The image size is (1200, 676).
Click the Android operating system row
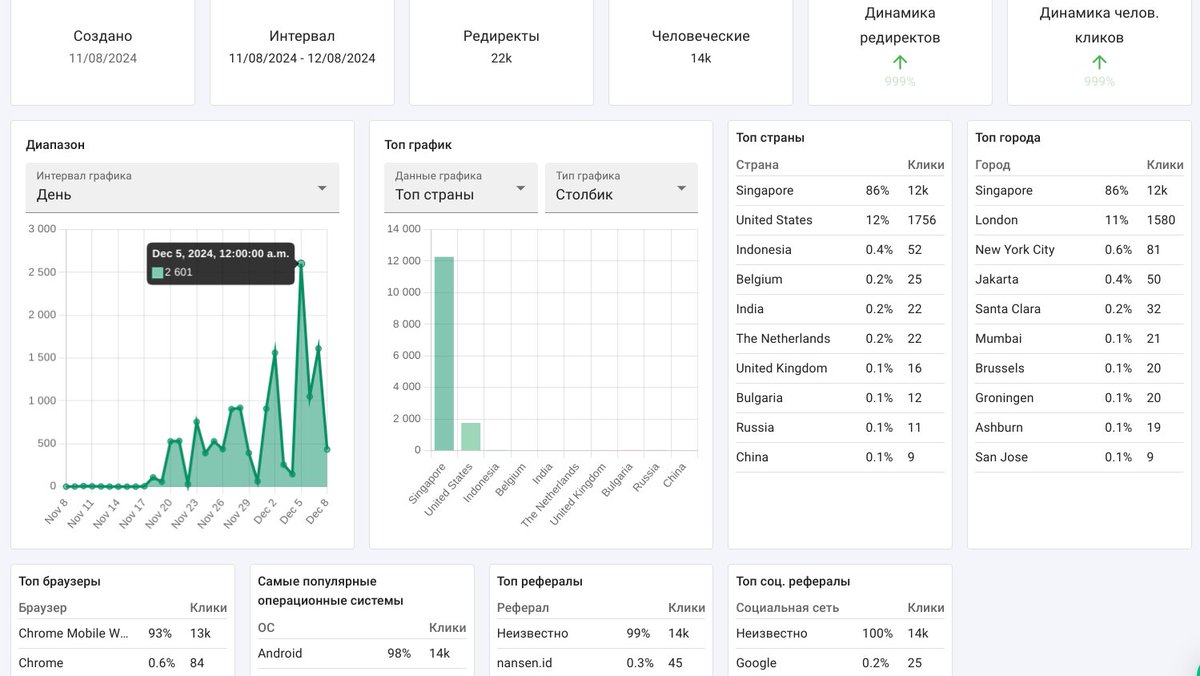point(362,653)
